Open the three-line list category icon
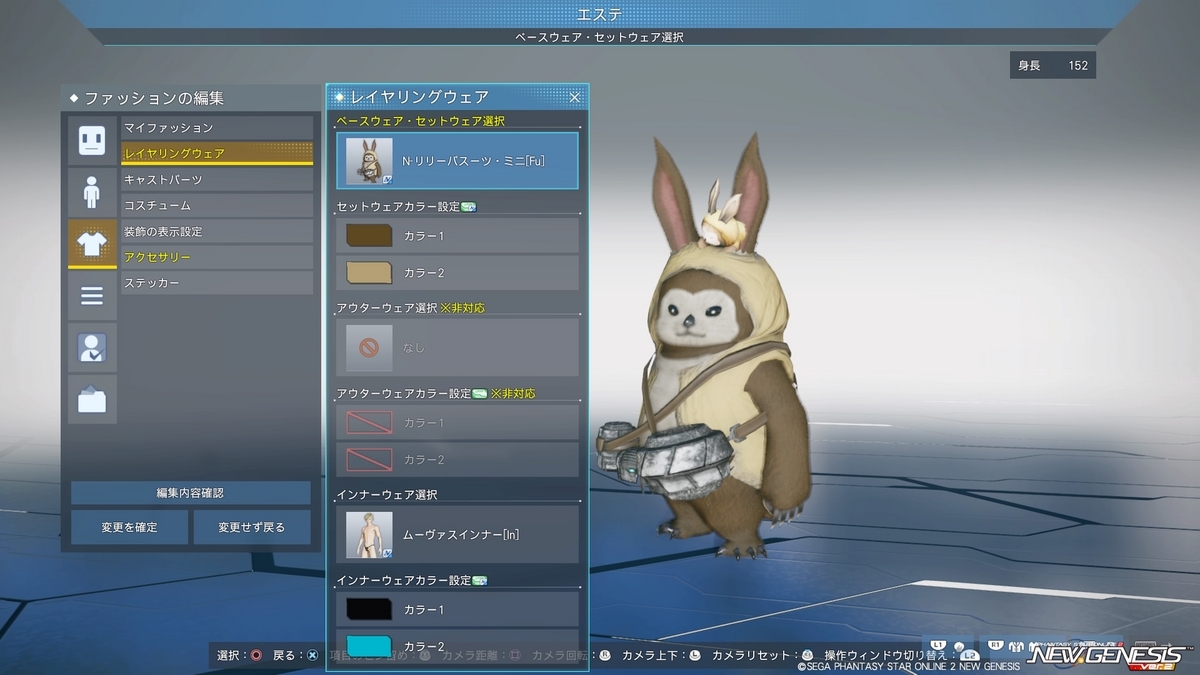The height and width of the screenshot is (675, 1200). coord(92,296)
